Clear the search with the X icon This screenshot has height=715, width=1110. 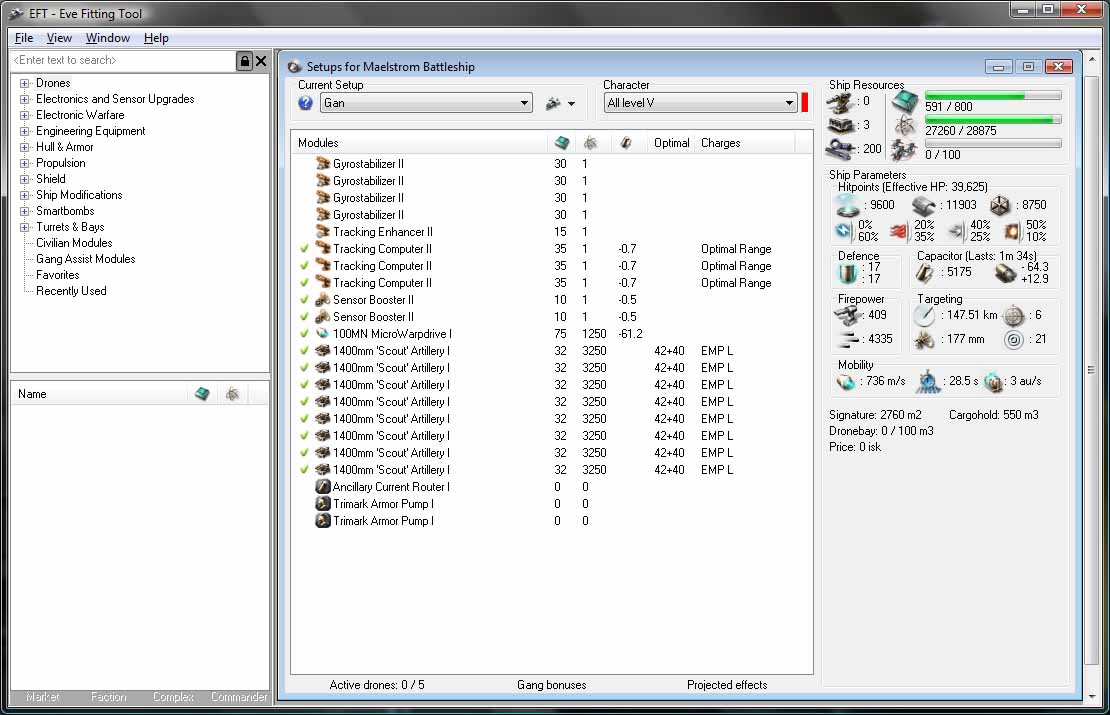(x=261, y=61)
